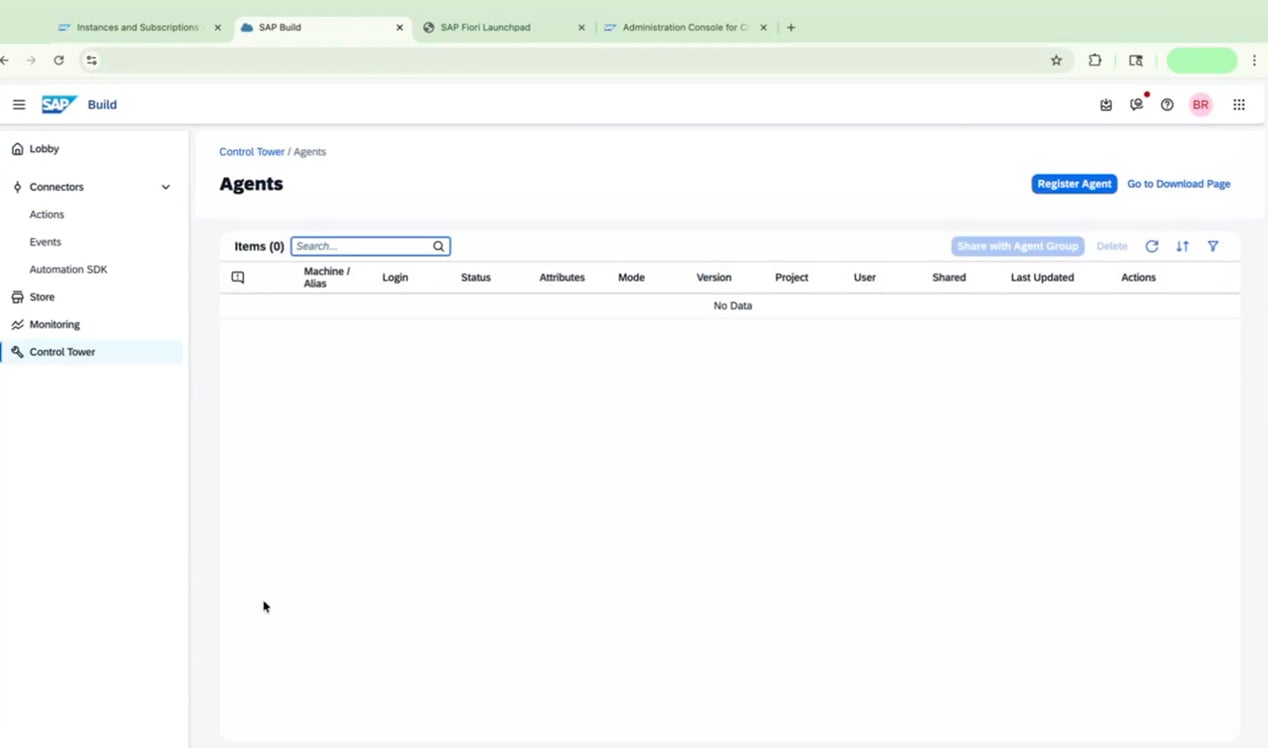The width and height of the screenshot is (1268, 748).
Task: Open filter options for agents table
Action: [1213, 246]
